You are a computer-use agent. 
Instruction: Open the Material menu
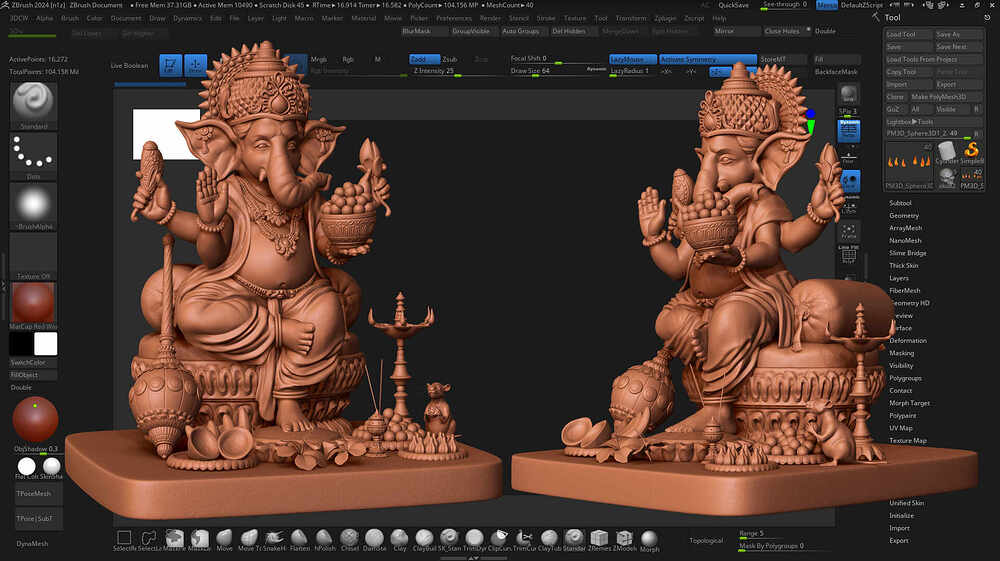[x=364, y=18]
